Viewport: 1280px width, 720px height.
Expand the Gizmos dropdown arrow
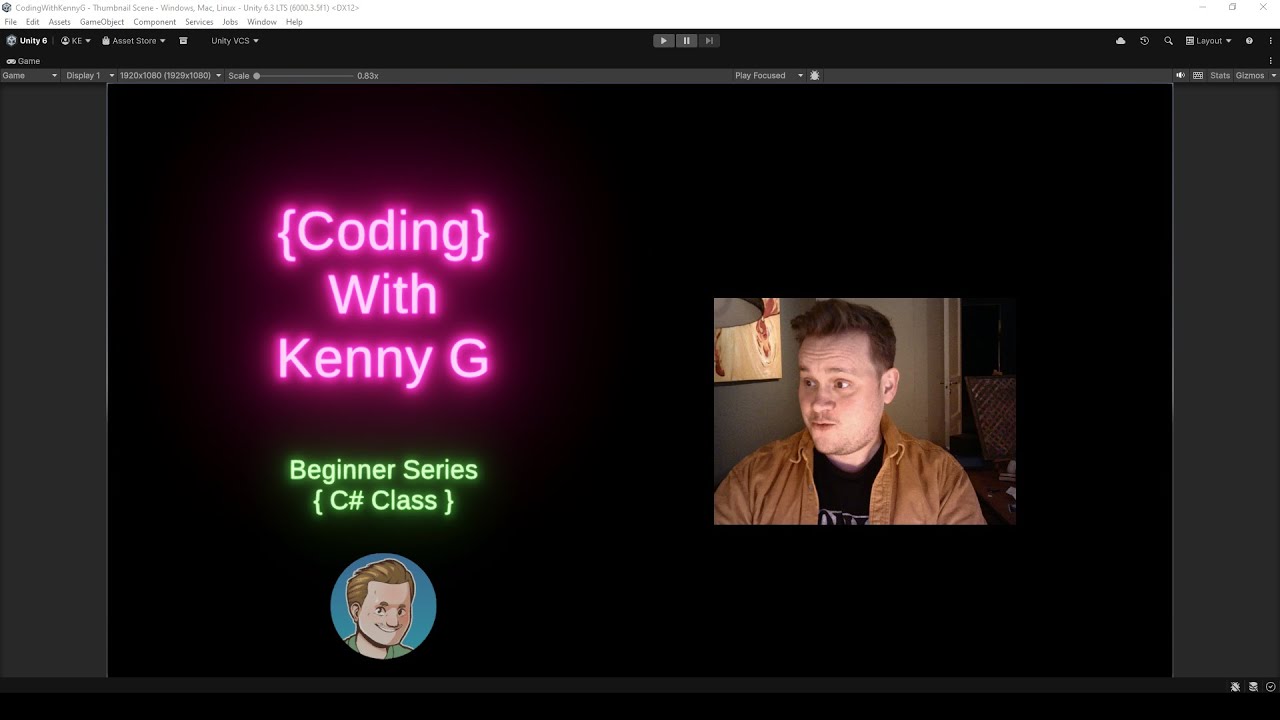[1272, 76]
